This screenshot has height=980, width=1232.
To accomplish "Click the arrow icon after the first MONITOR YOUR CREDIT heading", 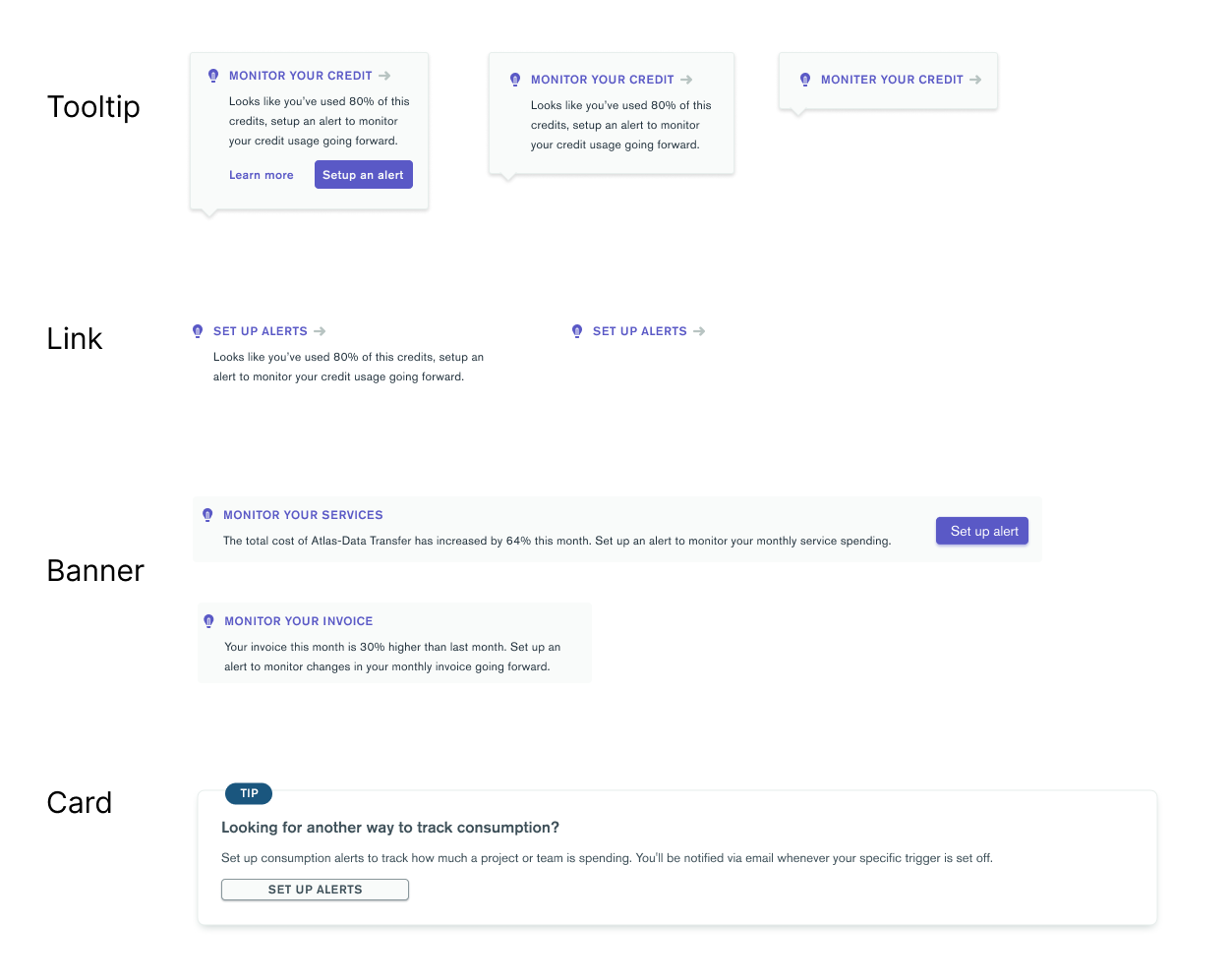I will [x=384, y=75].
